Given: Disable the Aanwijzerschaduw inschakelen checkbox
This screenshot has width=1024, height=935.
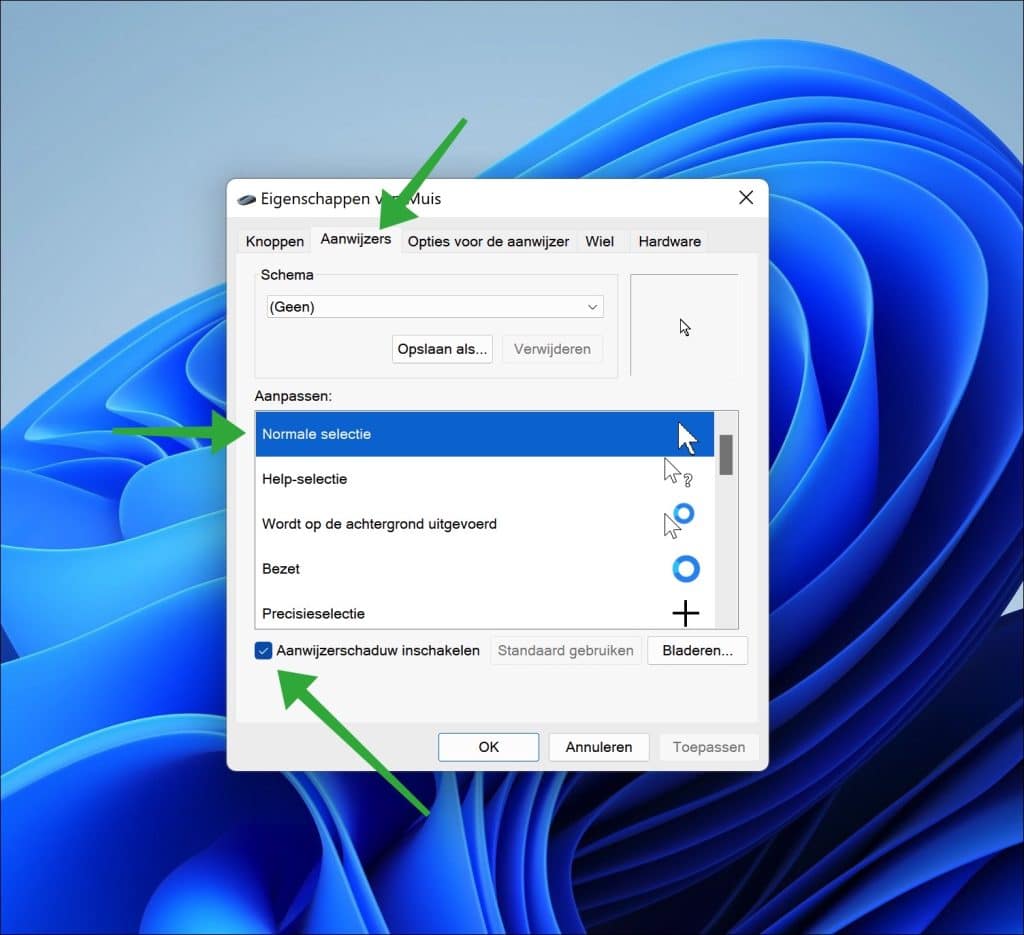Looking at the screenshot, I should coord(264,650).
